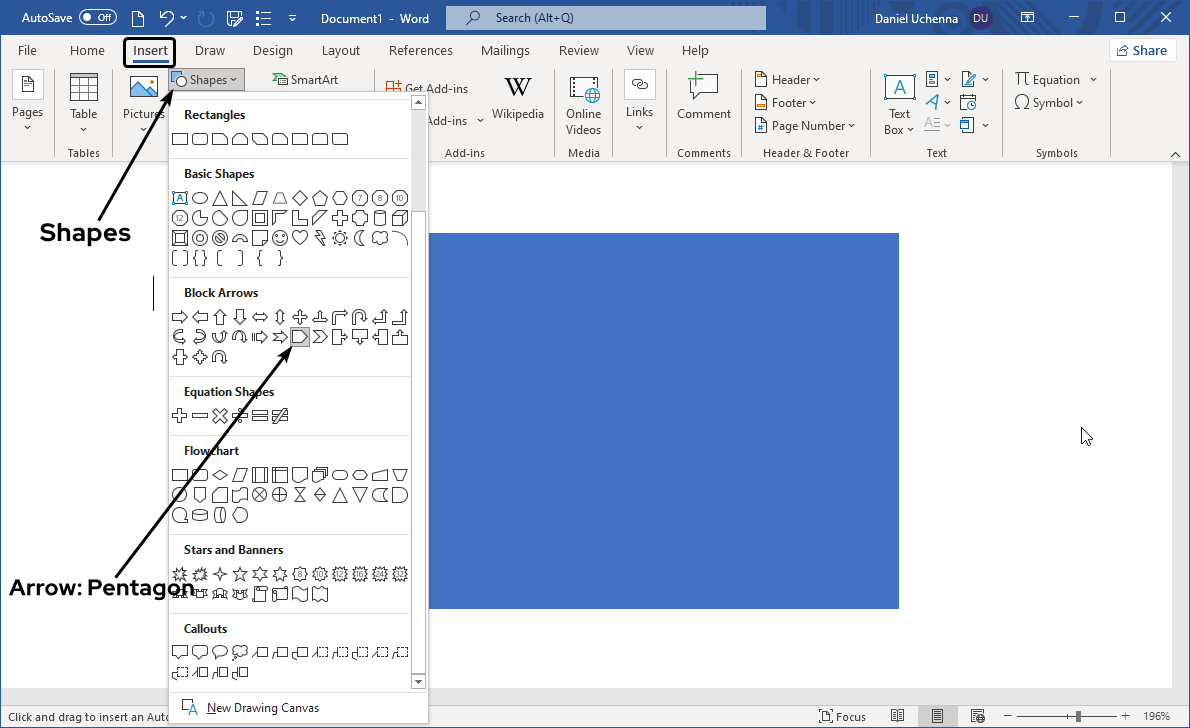Click the Save icon in title bar
This screenshot has height=728, width=1190.
click(x=235, y=18)
